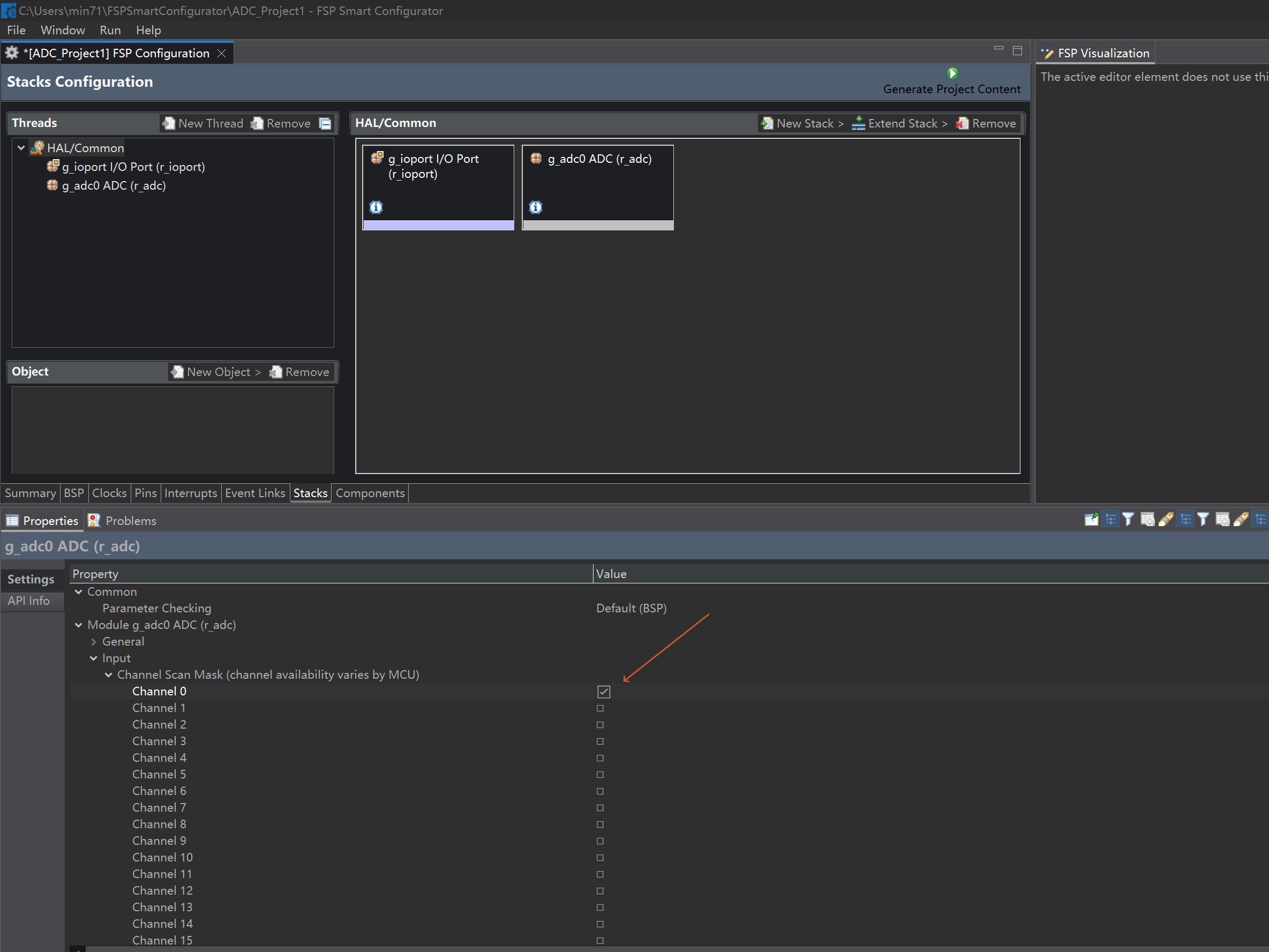The image size is (1269, 952).
Task: Collapse the Common property group
Action: tap(79, 591)
